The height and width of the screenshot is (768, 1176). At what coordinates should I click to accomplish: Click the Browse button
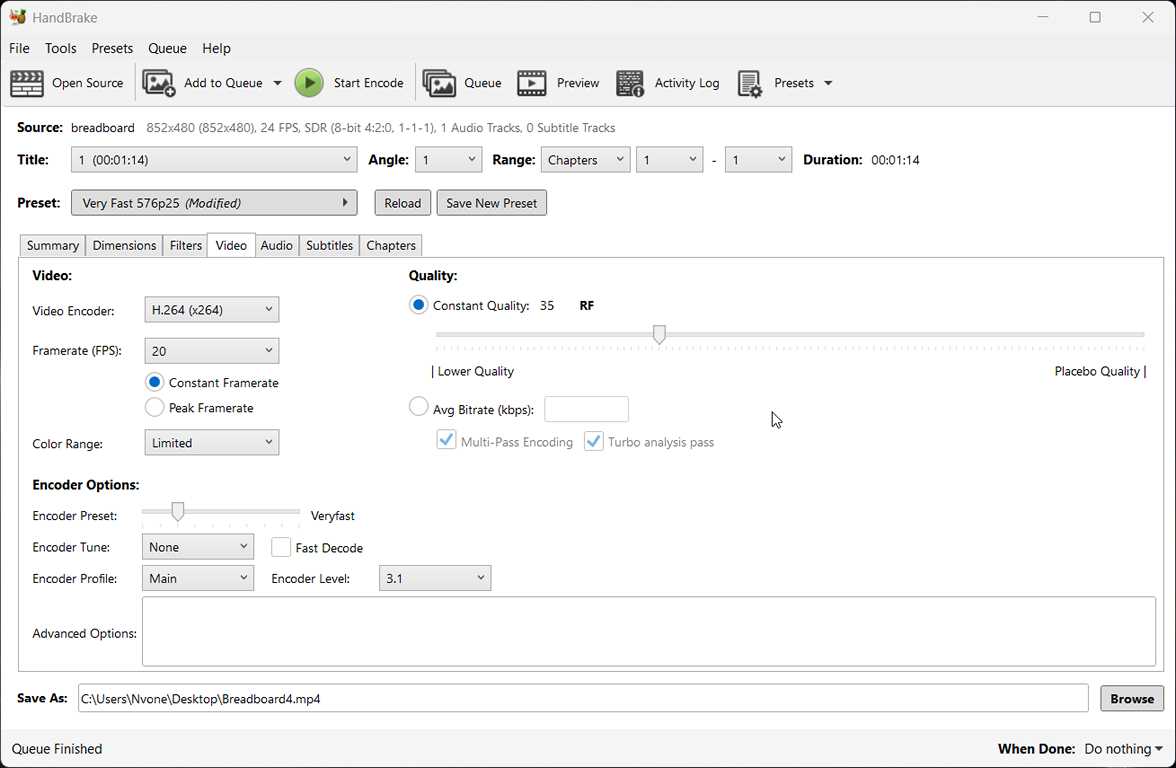(x=1132, y=698)
